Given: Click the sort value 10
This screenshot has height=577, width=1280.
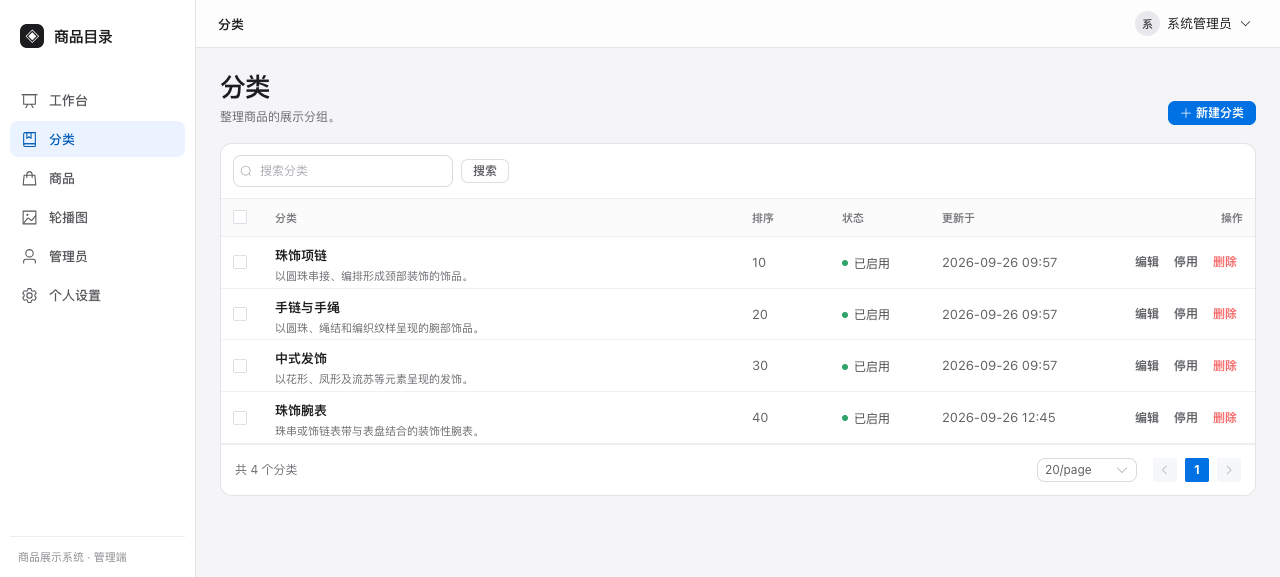Looking at the screenshot, I should pos(759,262).
